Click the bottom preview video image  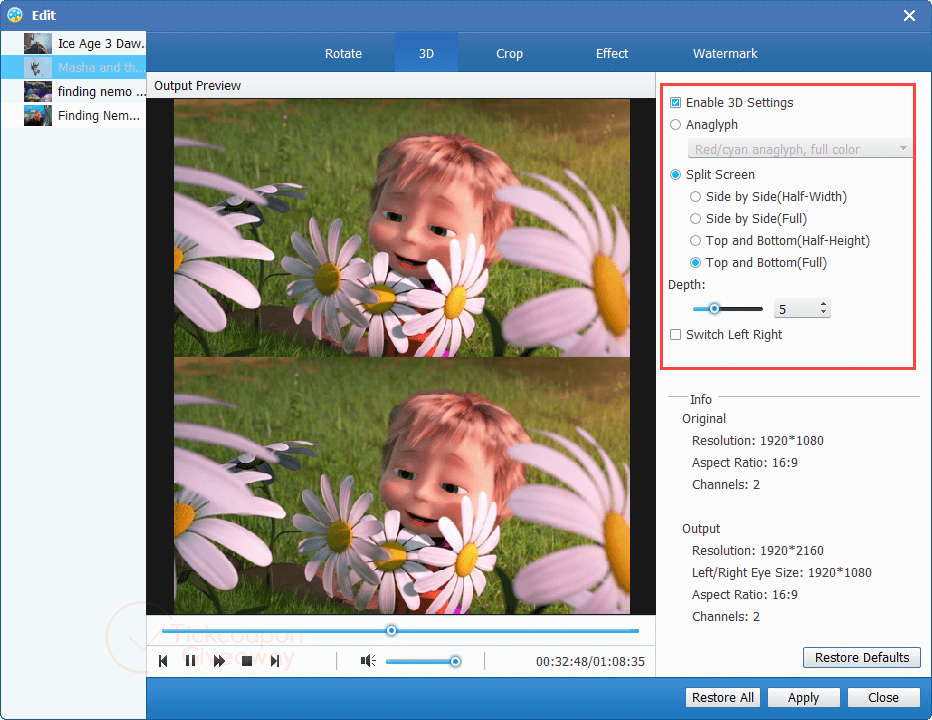[402, 486]
